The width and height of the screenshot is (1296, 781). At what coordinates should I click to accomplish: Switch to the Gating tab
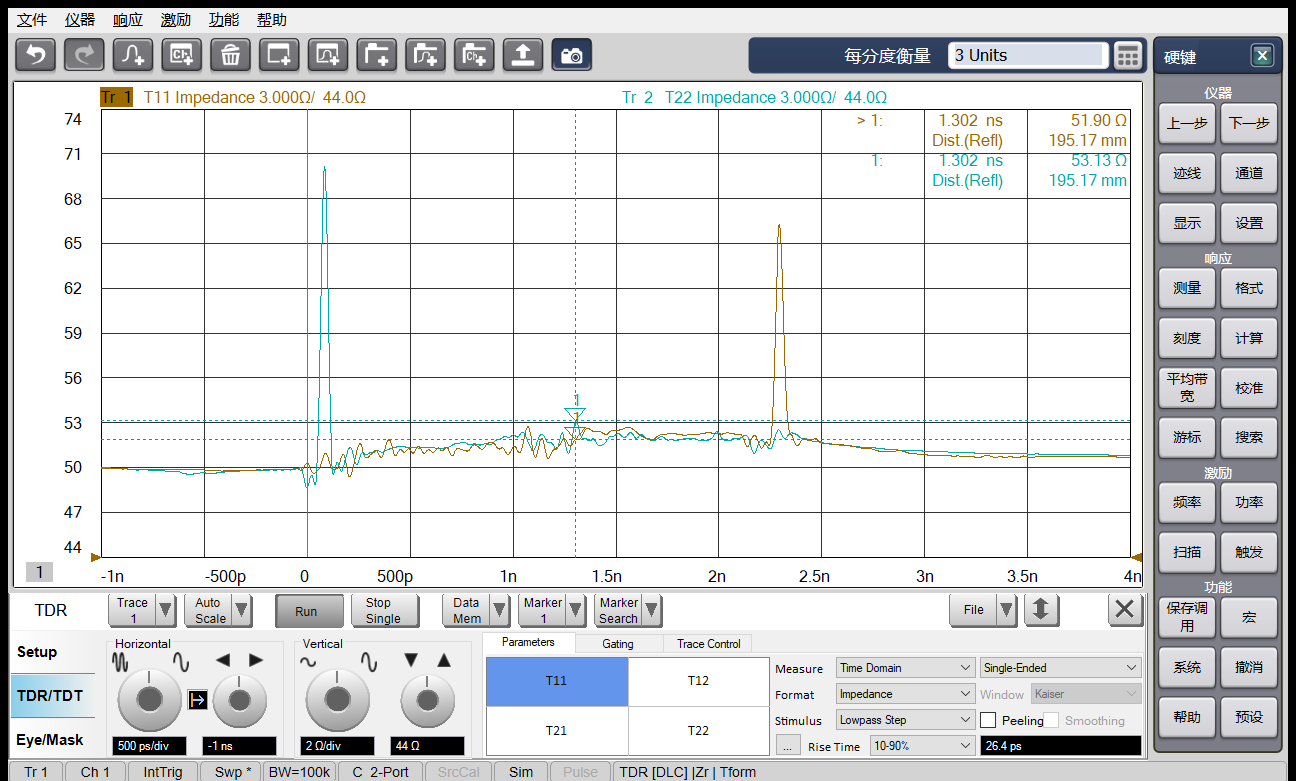(618, 643)
